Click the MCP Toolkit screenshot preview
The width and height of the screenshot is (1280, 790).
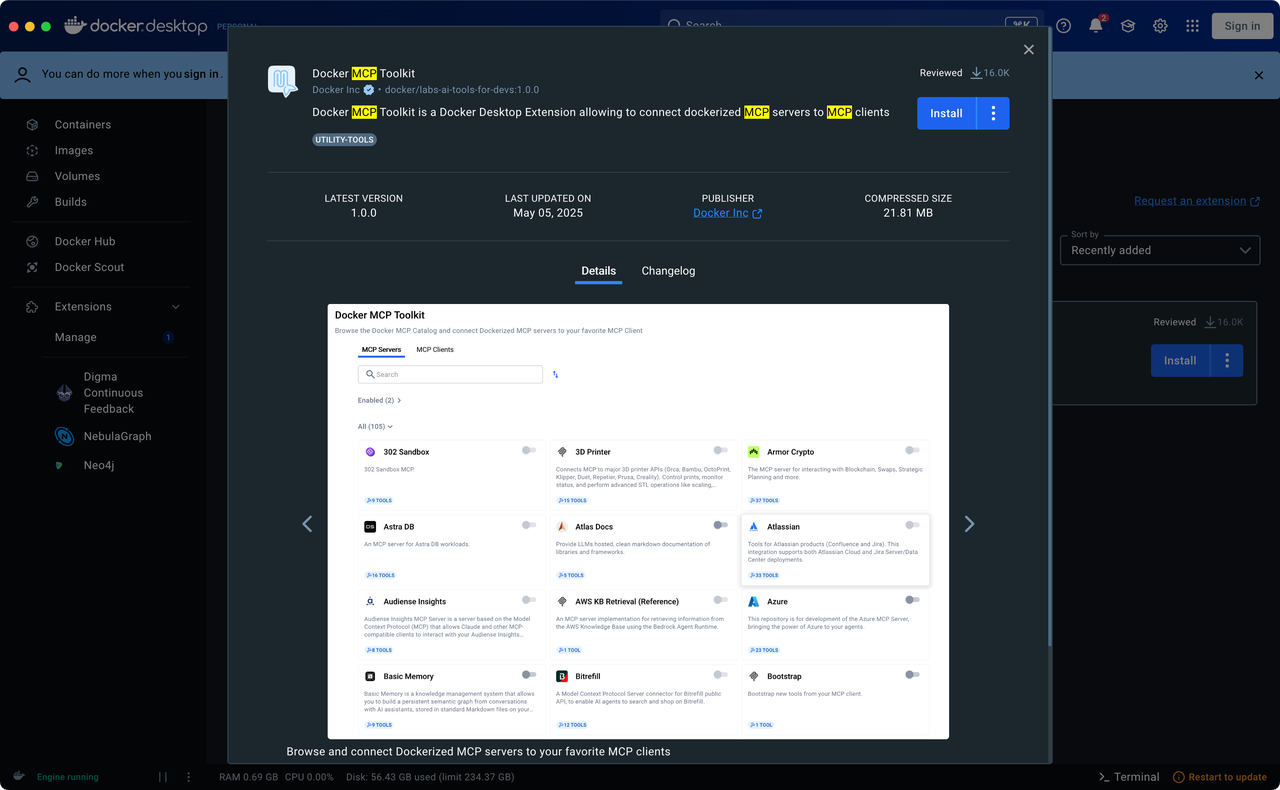(x=638, y=522)
